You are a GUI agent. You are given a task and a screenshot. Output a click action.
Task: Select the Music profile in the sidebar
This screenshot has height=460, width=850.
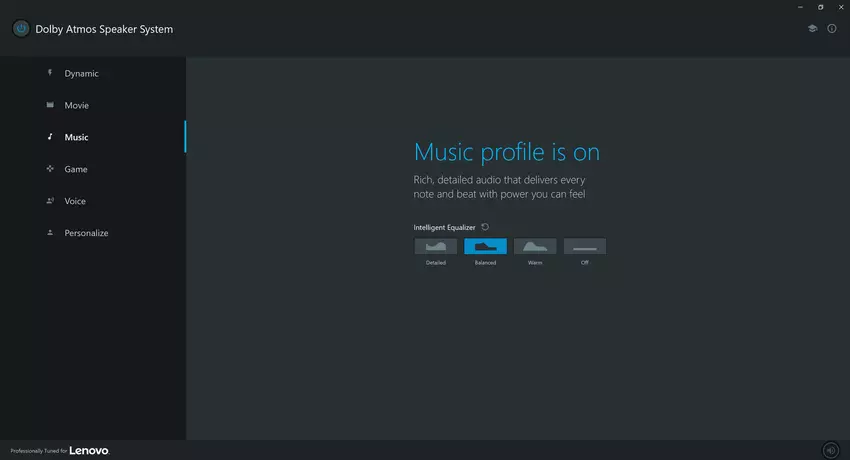click(x=76, y=138)
